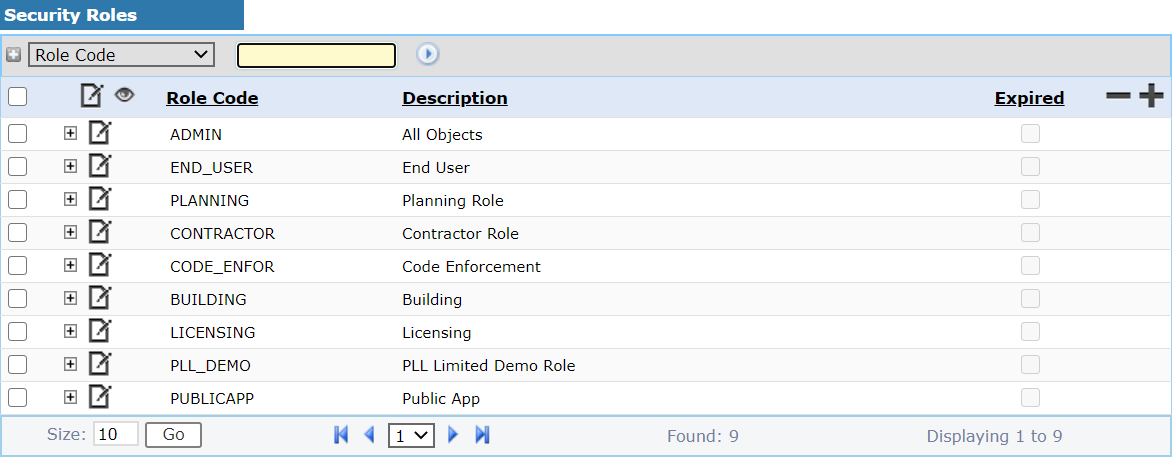Click the edit icon for the PLANNING row
The width and height of the screenshot is (1172, 457).
coord(99,199)
